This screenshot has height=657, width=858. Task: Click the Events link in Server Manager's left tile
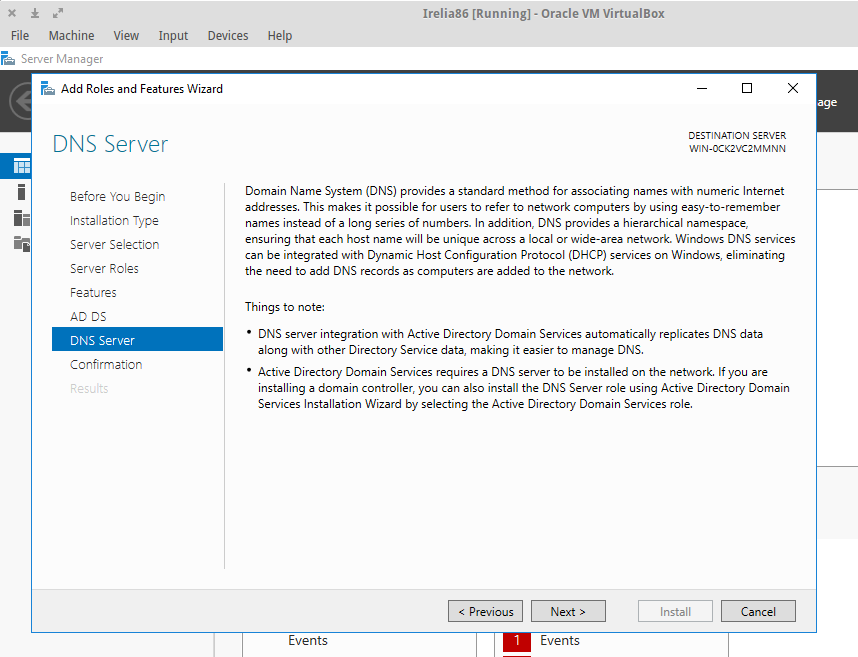pos(308,641)
